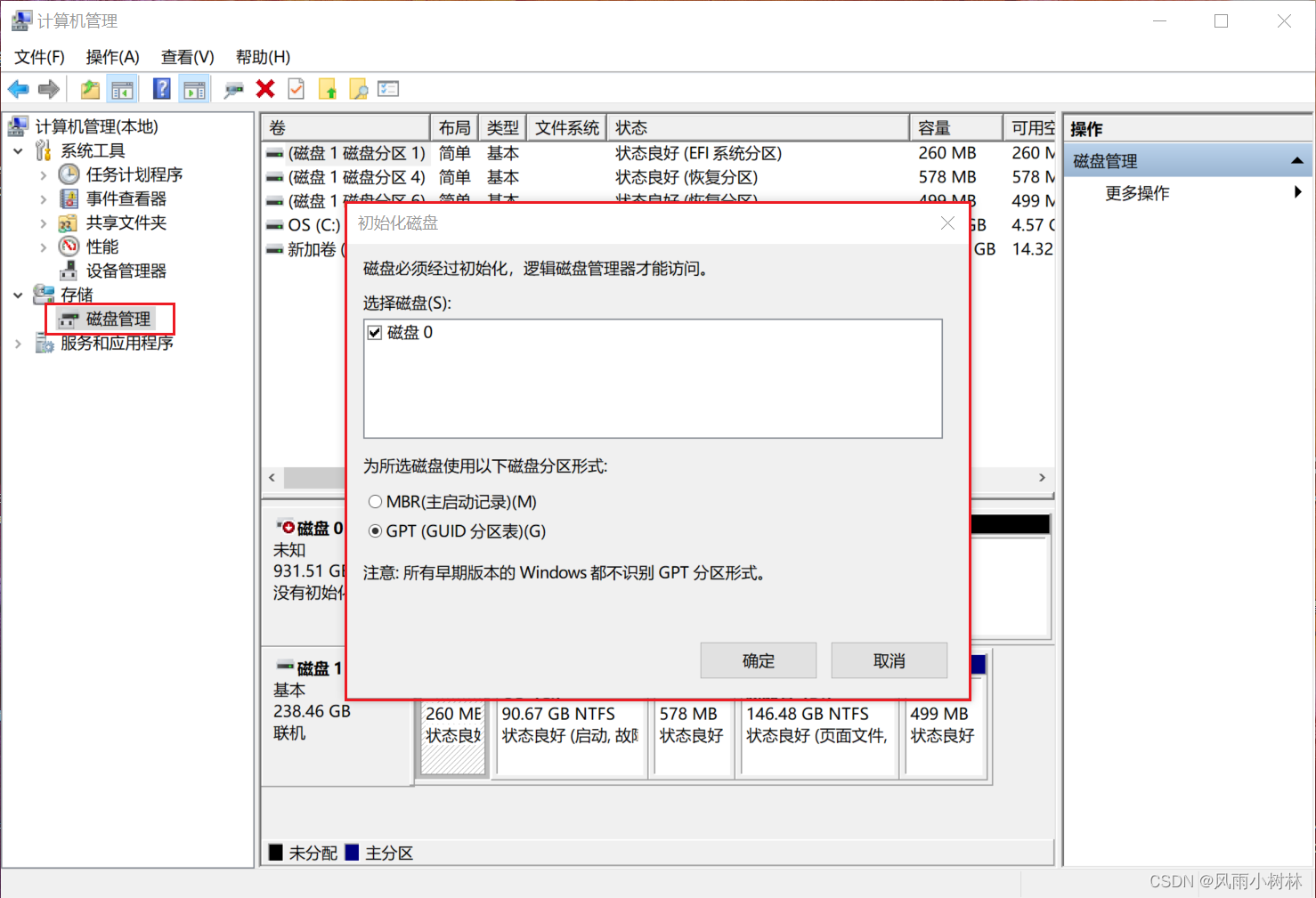This screenshot has width=1316, height=898.
Task: Open Help via blue question mark icon
Action: pyautogui.click(x=162, y=89)
